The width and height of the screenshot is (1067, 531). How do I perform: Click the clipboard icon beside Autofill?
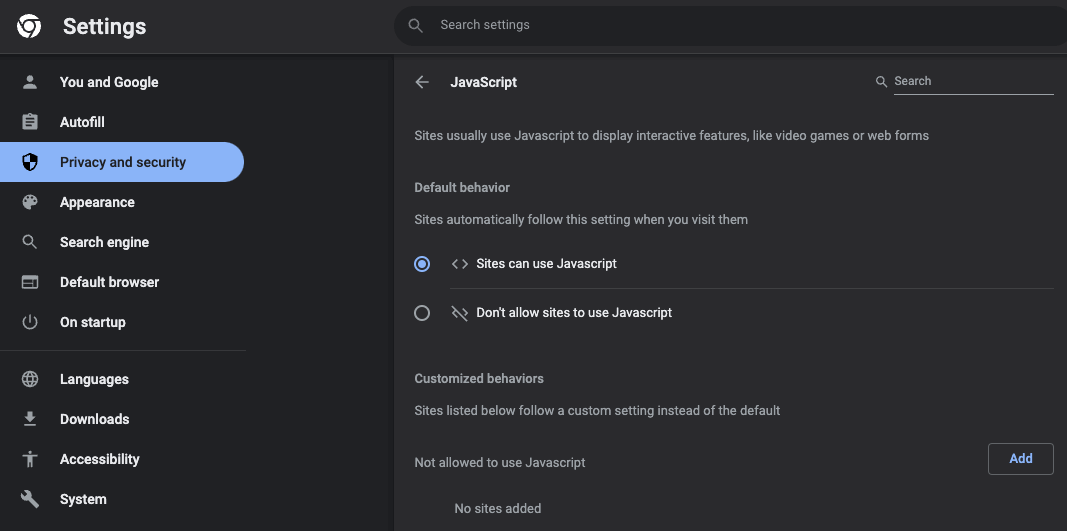[x=30, y=123]
